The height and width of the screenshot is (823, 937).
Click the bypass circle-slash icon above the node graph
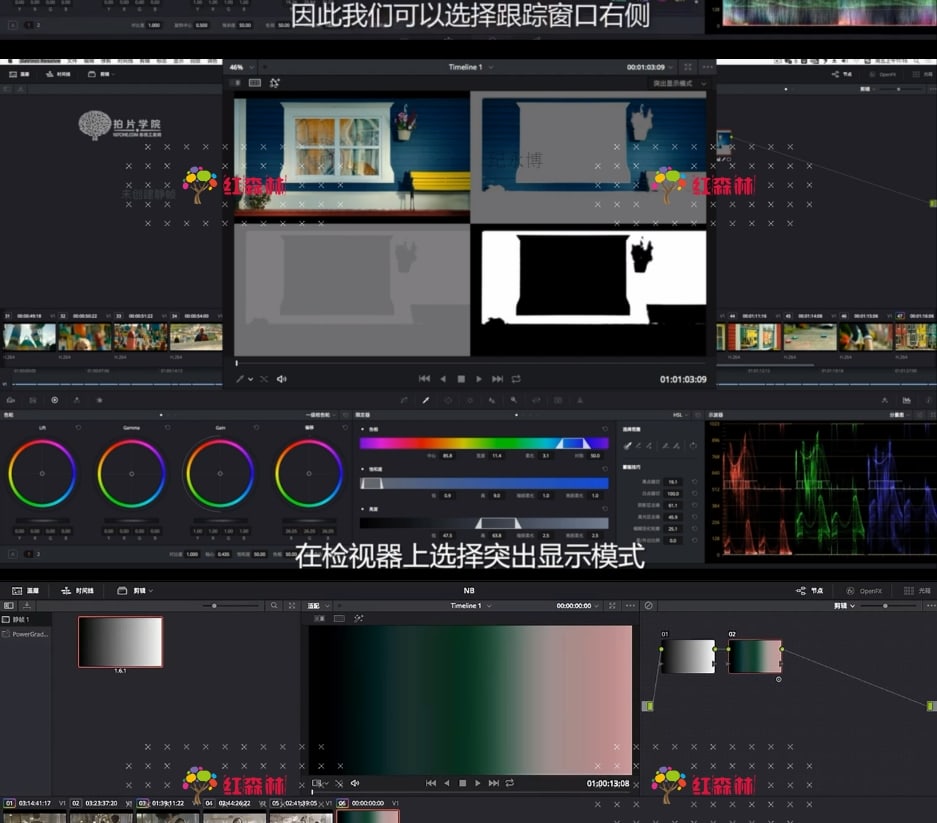(648, 605)
